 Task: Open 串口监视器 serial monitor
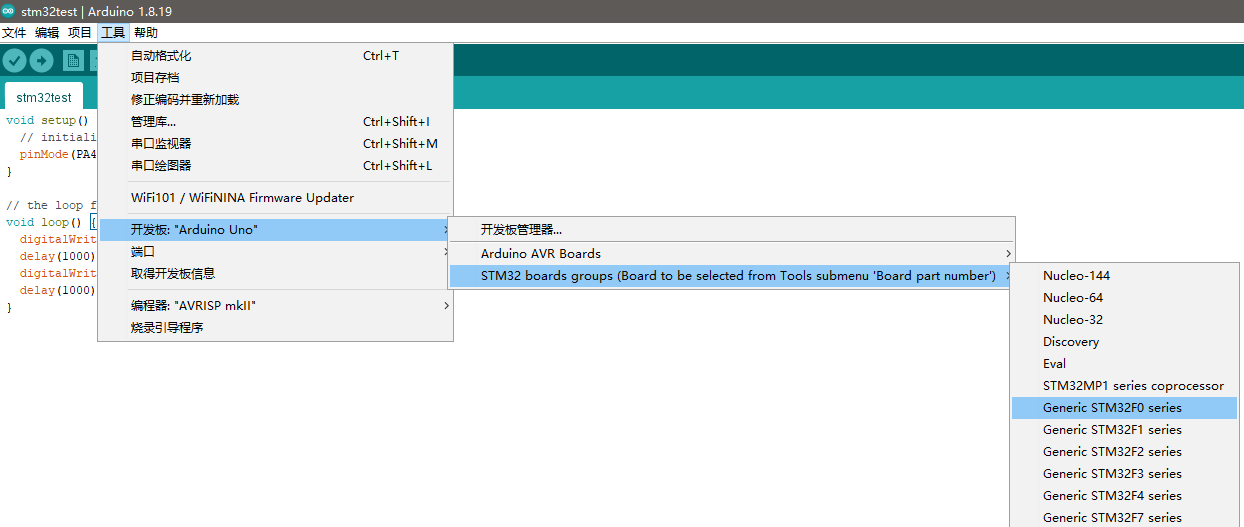[275, 144]
